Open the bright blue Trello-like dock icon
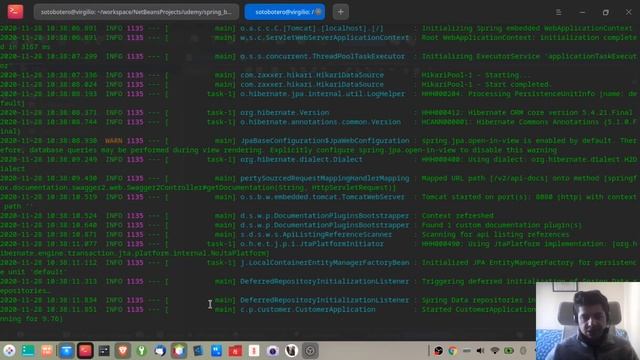 click(216, 351)
